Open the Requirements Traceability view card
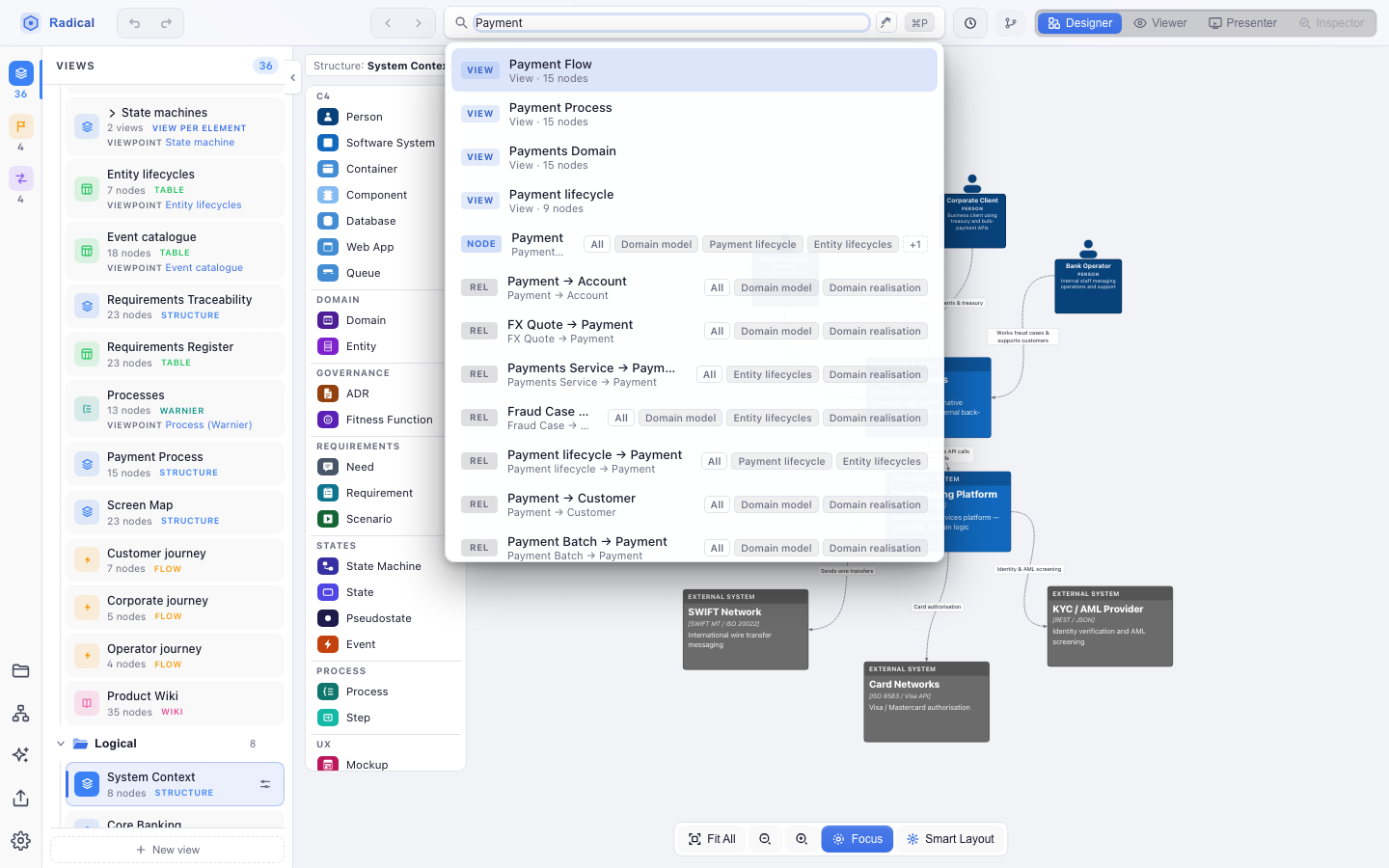Image resolution: width=1389 pixels, height=868 pixels. (x=175, y=307)
